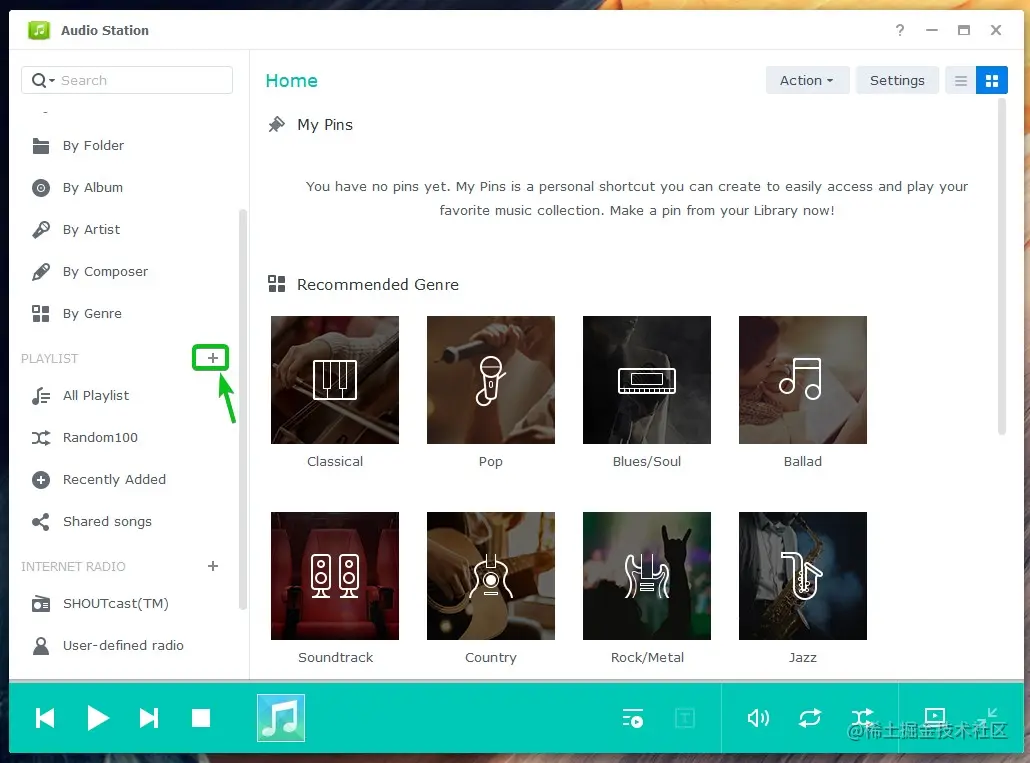Image resolution: width=1030 pixels, height=763 pixels.
Task: Skip to previous track
Action: (x=45, y=718)
